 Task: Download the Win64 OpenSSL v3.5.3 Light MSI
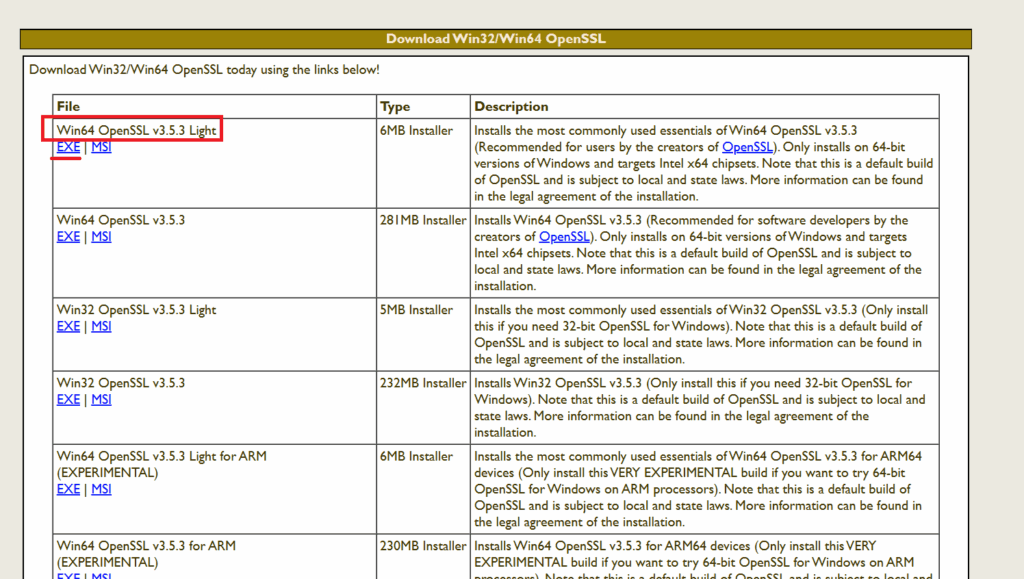pos(101,147)
